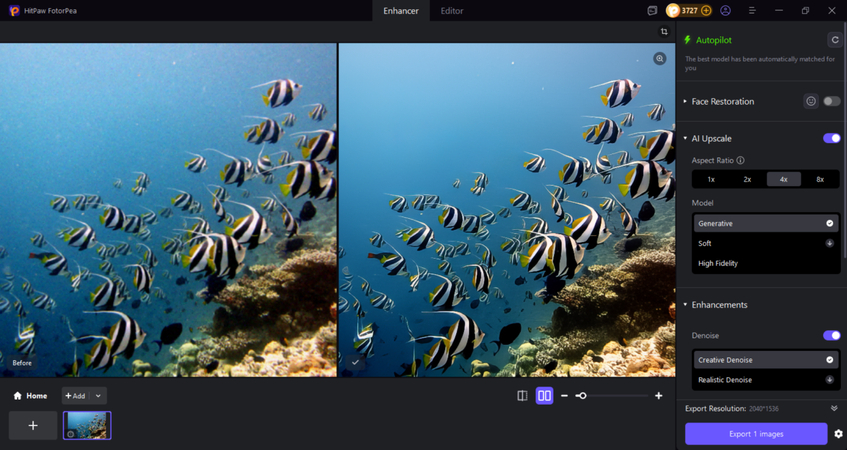Switch to the Editor tab

[452, 10]
